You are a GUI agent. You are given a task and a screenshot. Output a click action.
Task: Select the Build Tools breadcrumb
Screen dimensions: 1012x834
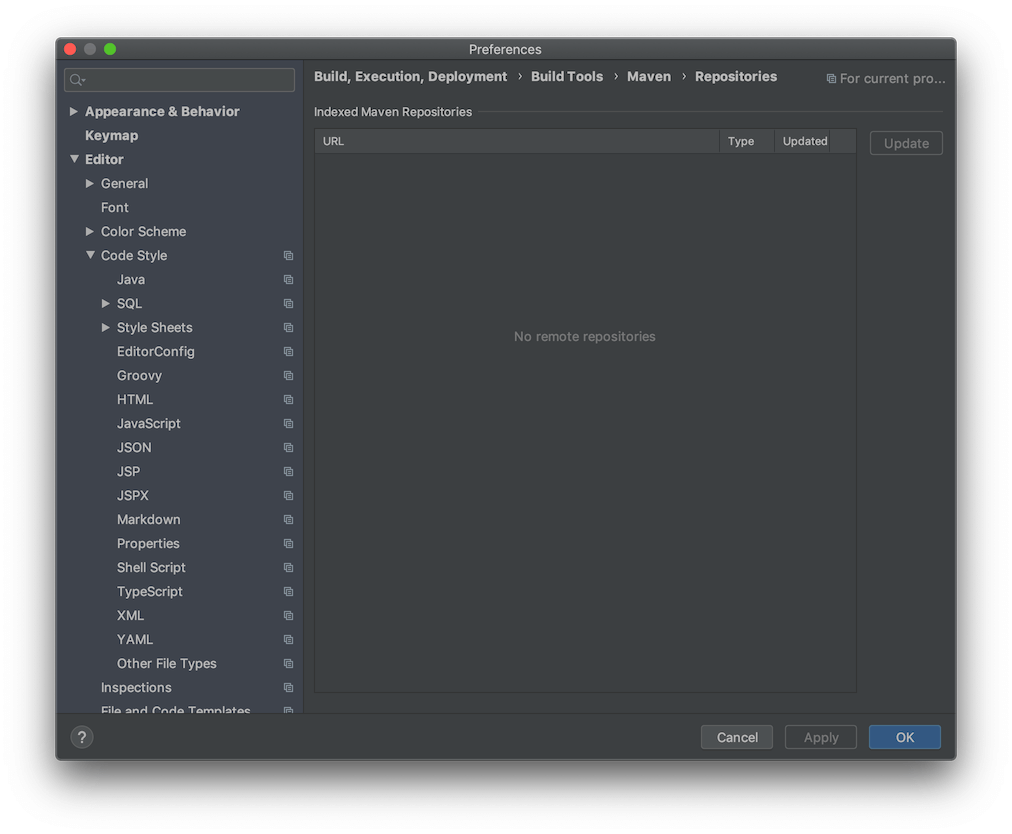[x=567, y=76]
